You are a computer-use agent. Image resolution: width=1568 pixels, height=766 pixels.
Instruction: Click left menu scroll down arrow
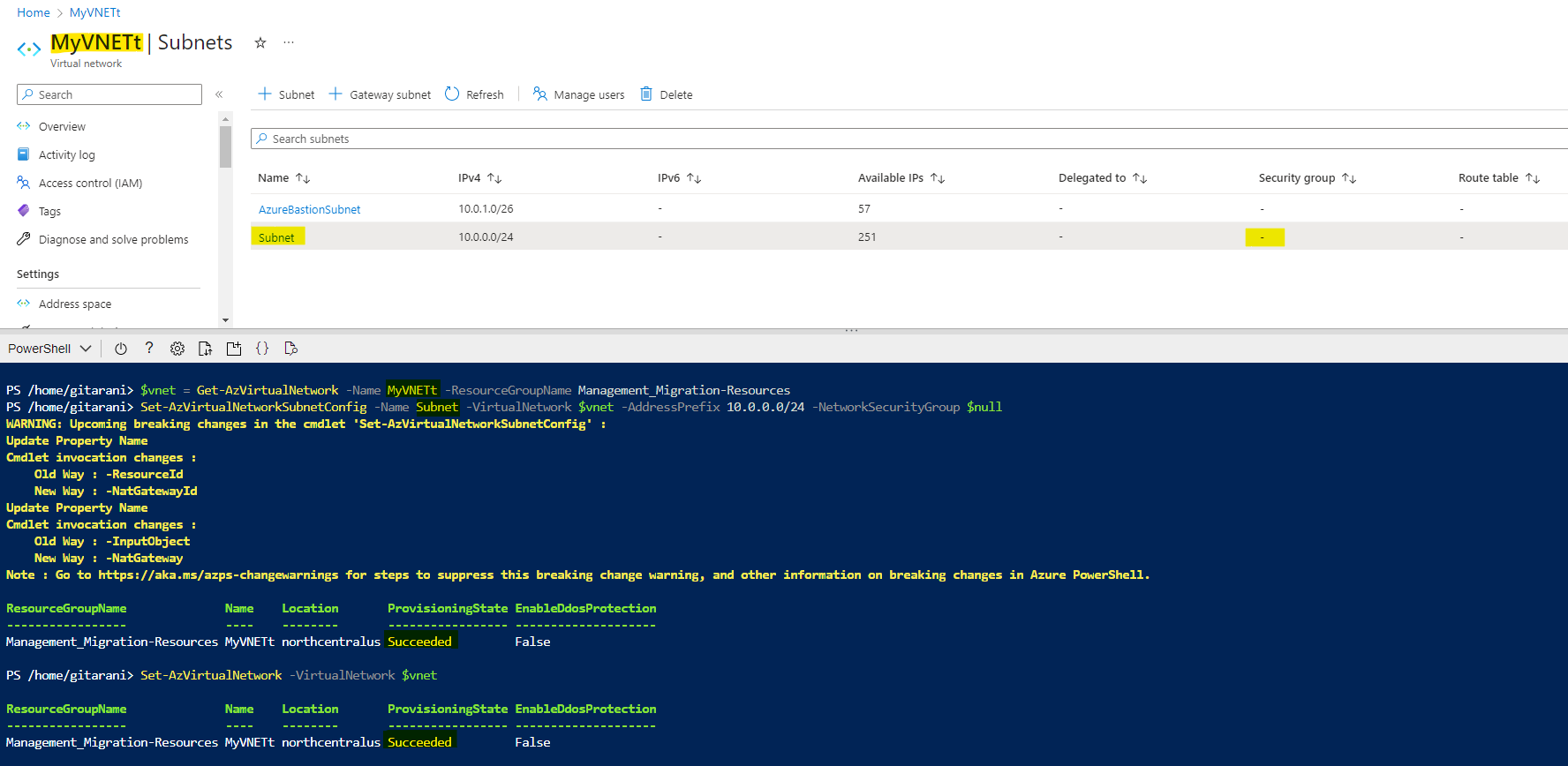[225, 320]
